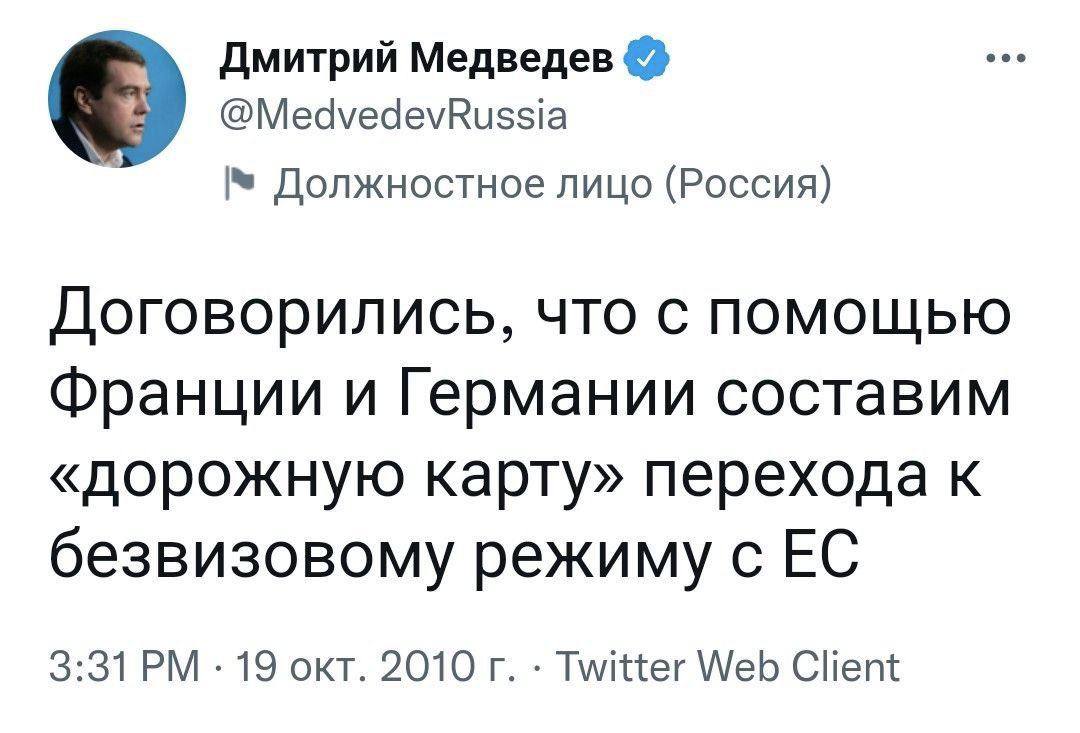Click the blue verified checkmark badge

pos(645,57)
